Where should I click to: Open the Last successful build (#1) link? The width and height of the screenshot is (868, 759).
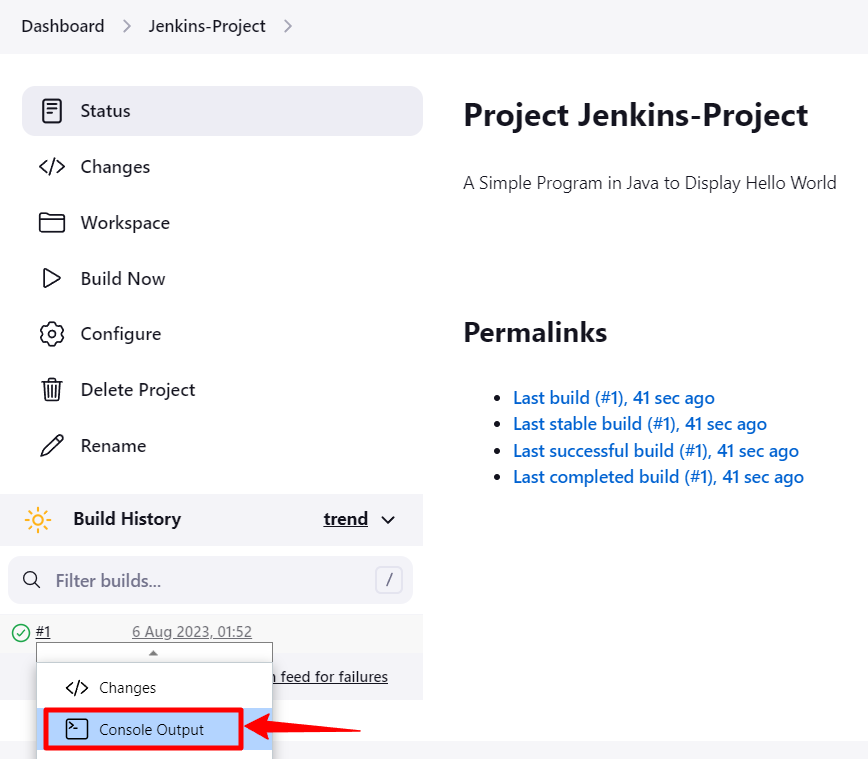(x=655, y=451)
